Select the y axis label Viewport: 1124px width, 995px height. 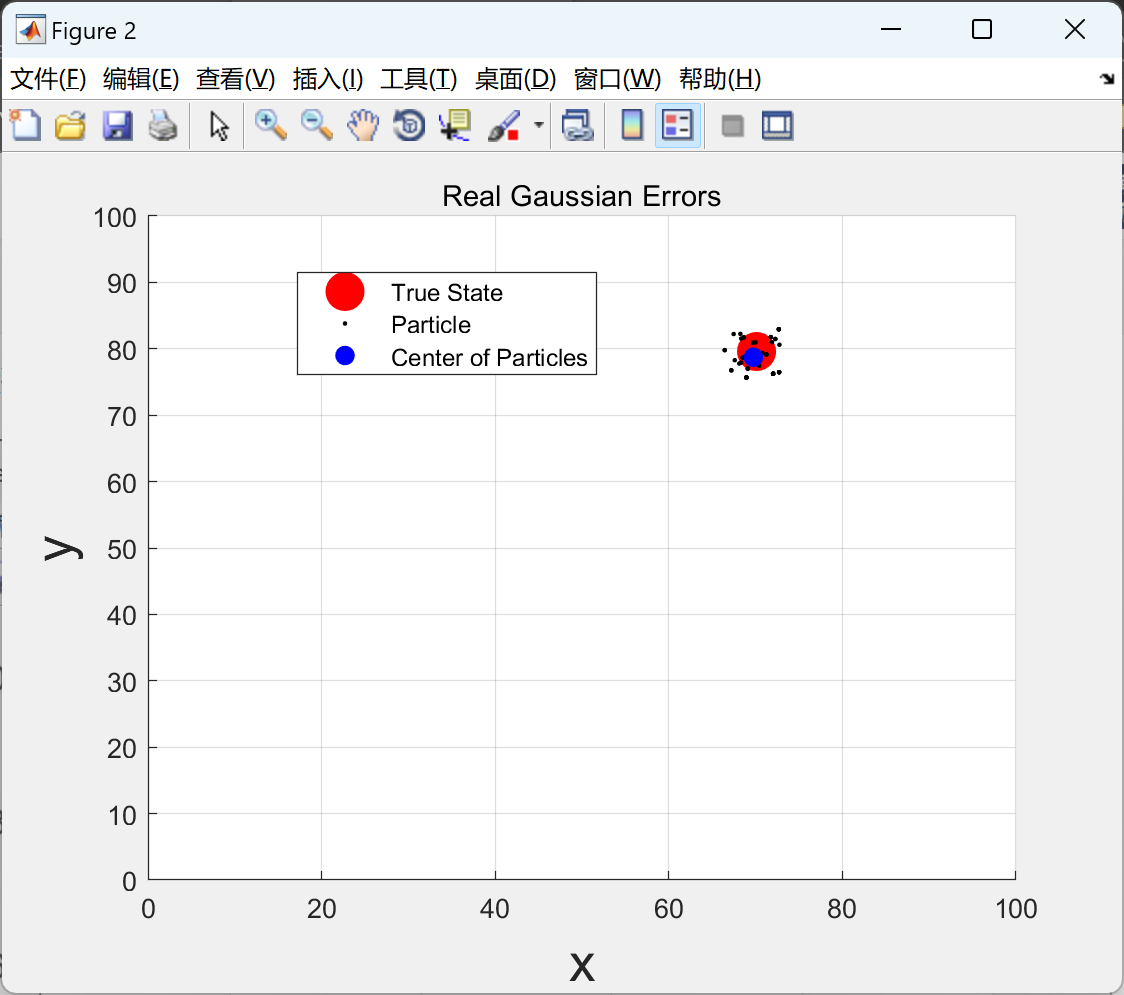pos(62,548)
